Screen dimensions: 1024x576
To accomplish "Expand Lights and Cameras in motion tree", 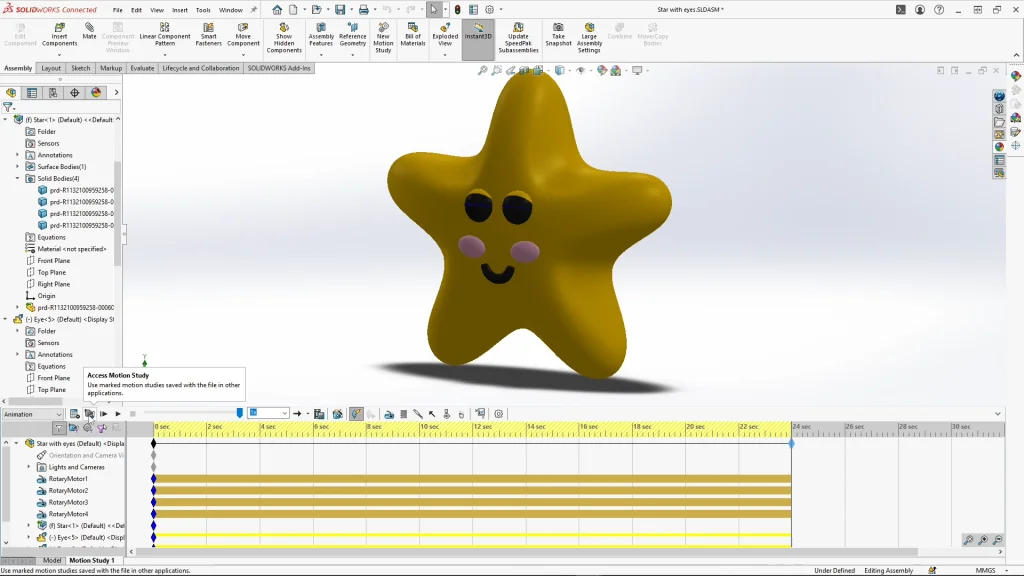I will pos(29,467).
